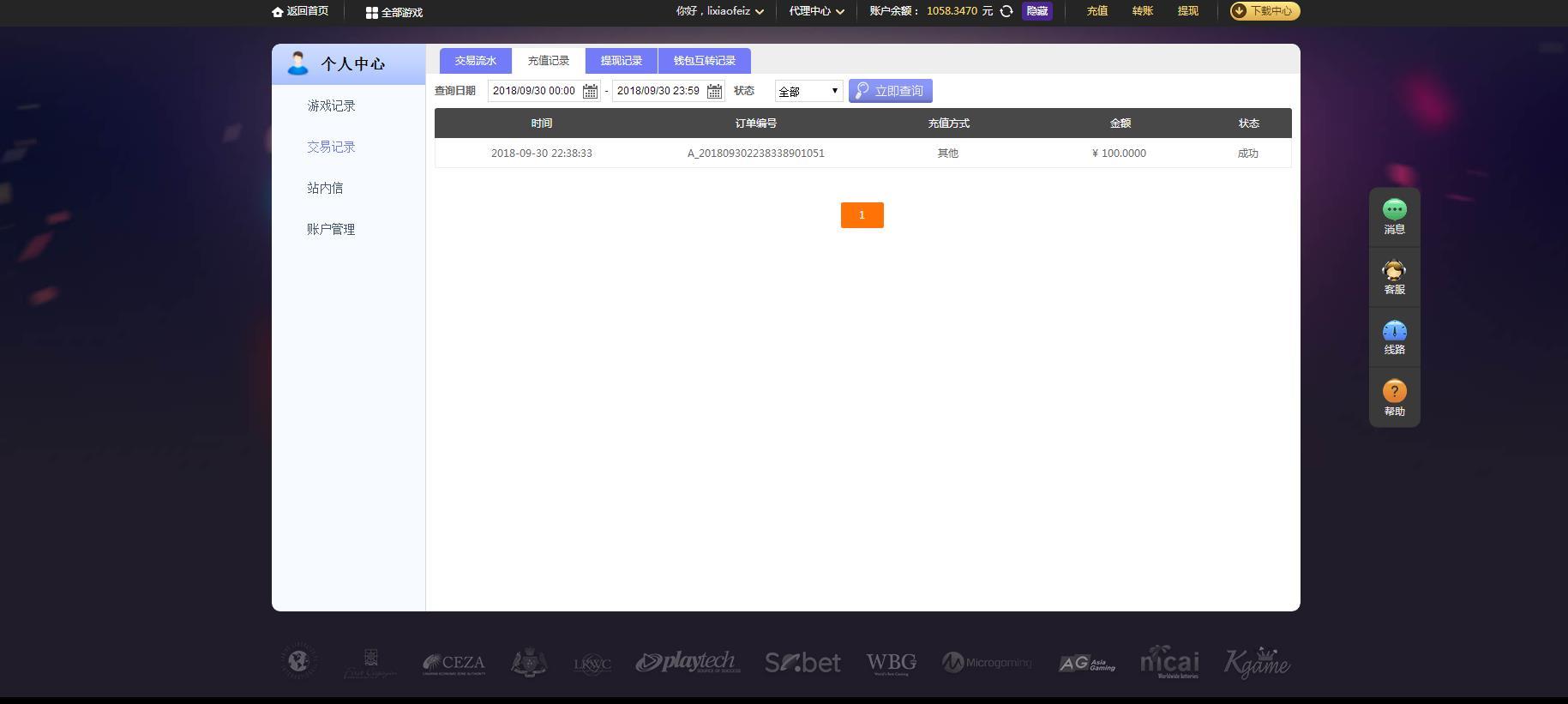This screenshot has height=704, width=1568.
Task: Select 游戏记录 in sidebar
Action: (x=331, y=105)
